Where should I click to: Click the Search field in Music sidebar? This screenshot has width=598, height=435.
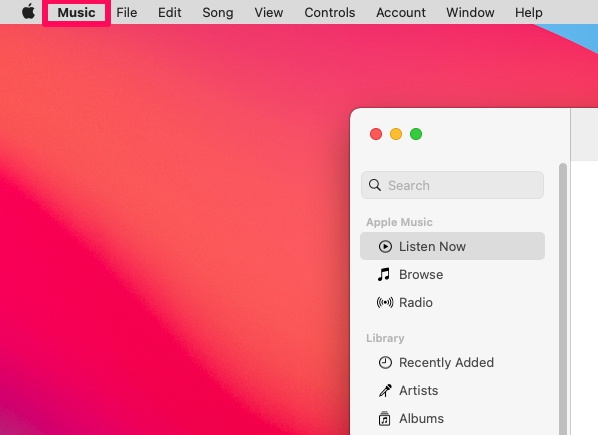(x=452, y=185)
